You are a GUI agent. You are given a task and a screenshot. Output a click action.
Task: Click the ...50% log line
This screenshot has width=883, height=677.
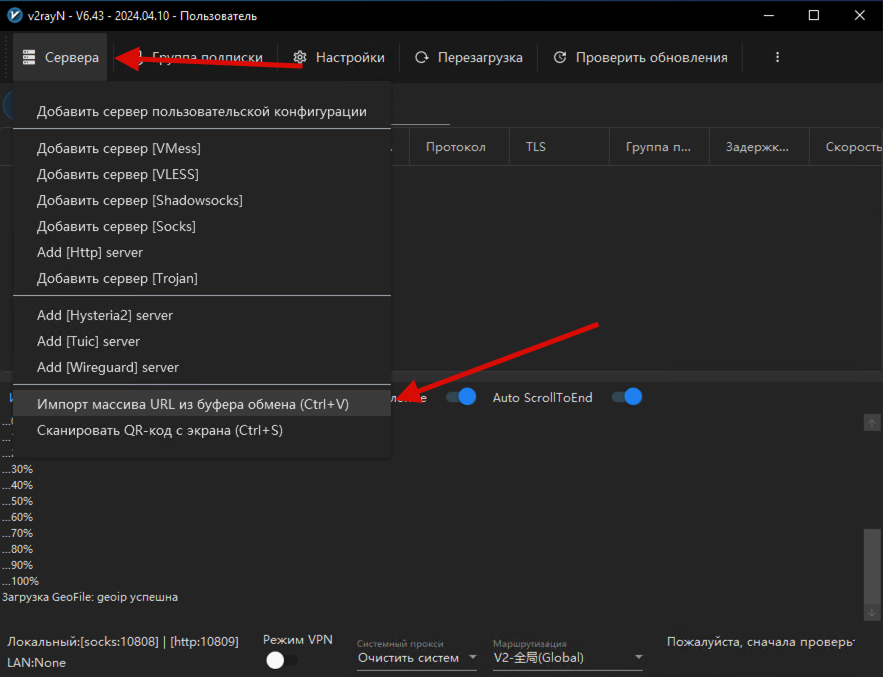tap(17, 501)
